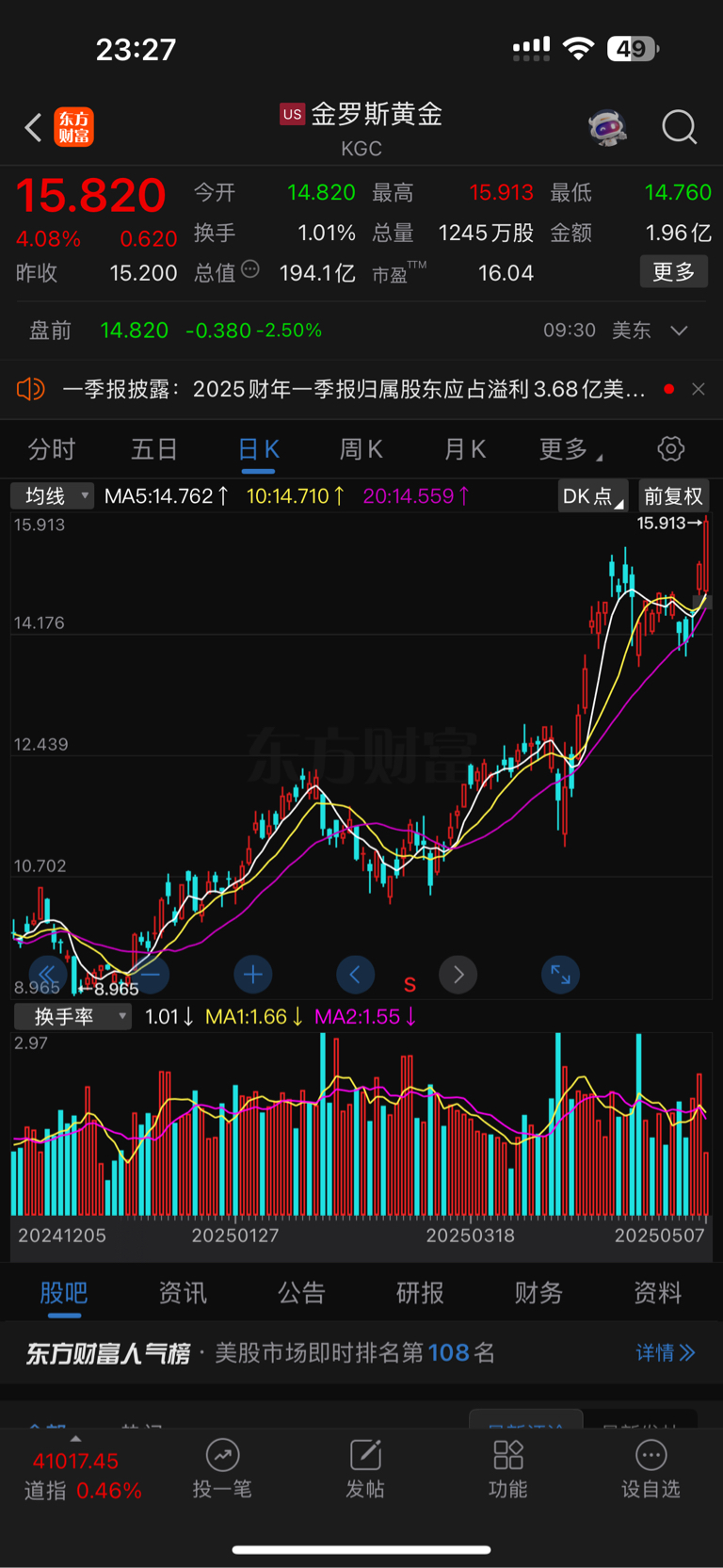This screenshot has height=1568, width=723.
Task: Open the 功能 grid icon
Action: coord(508,1455)
